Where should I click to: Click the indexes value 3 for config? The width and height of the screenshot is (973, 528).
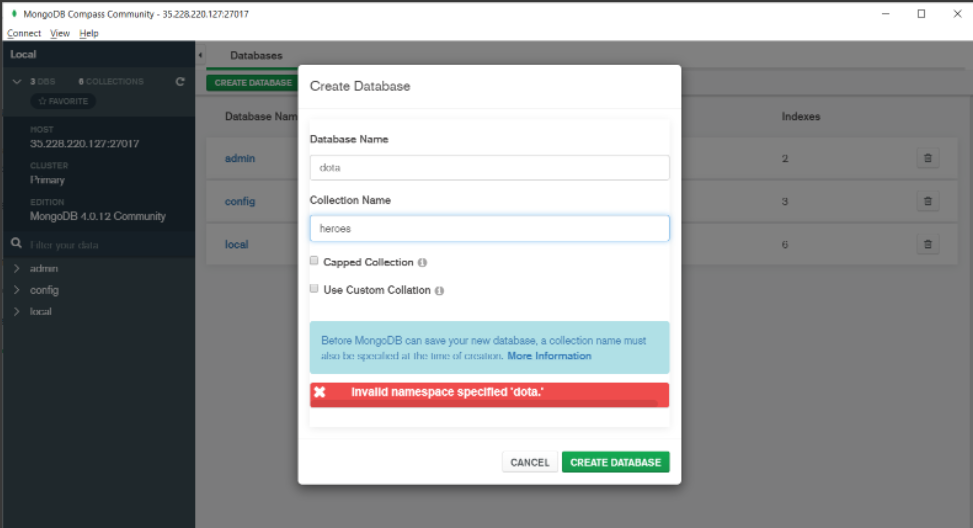click(785, 201)
